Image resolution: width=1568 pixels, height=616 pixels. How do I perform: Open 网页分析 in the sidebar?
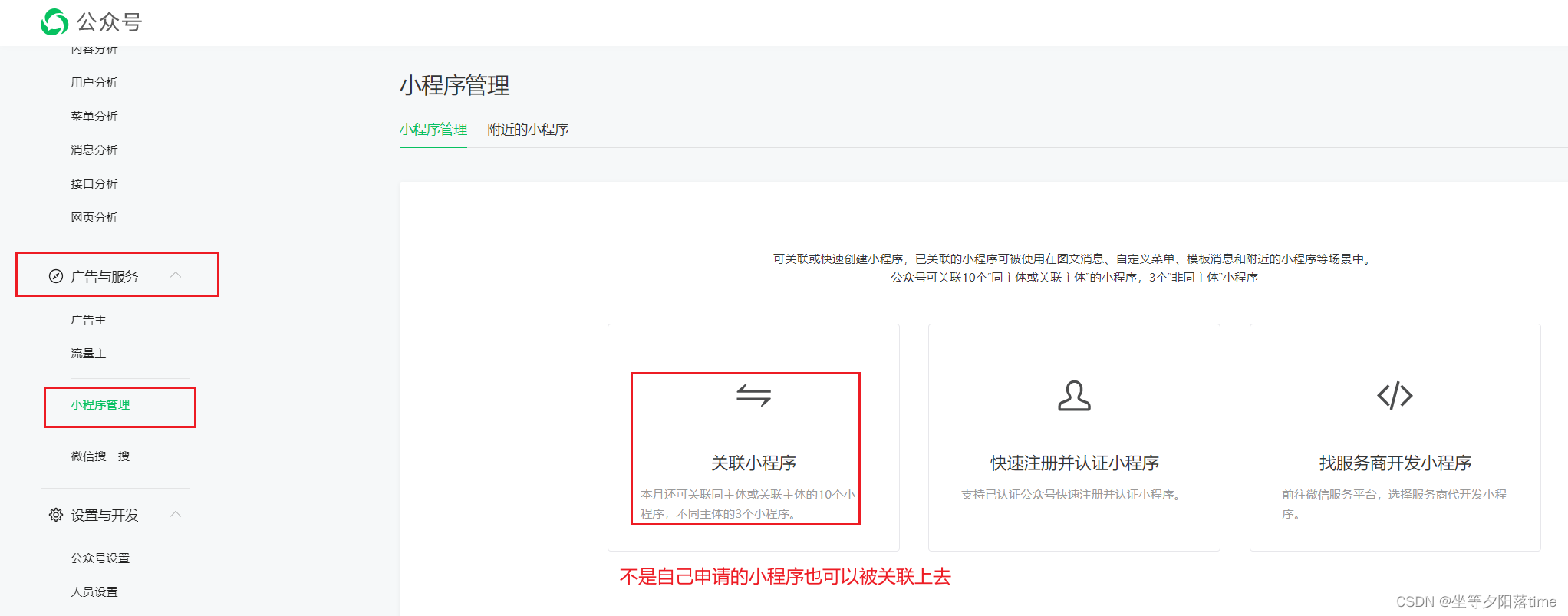(94, 217)
